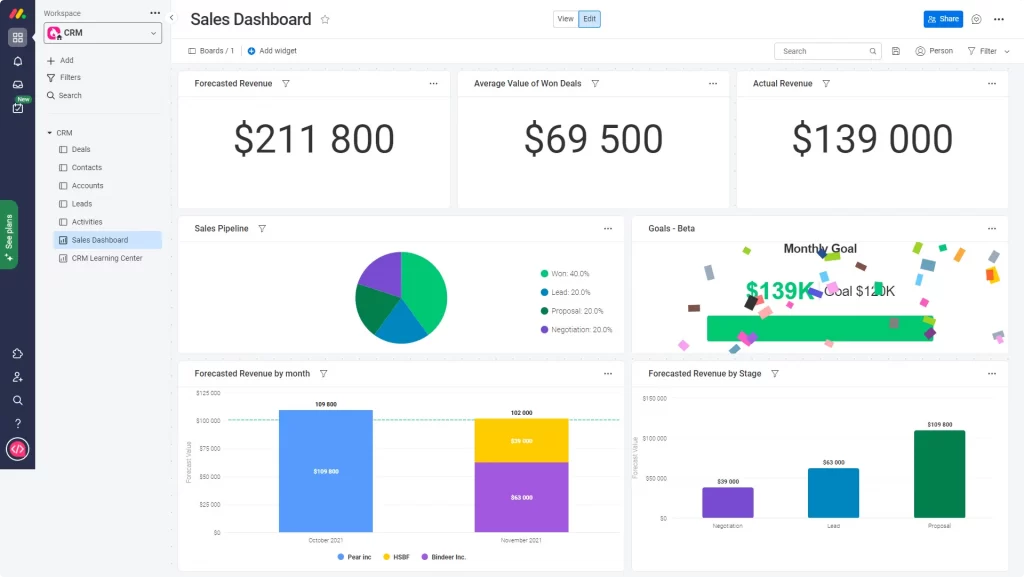Click See plans side tab

[x=8, y=235]
